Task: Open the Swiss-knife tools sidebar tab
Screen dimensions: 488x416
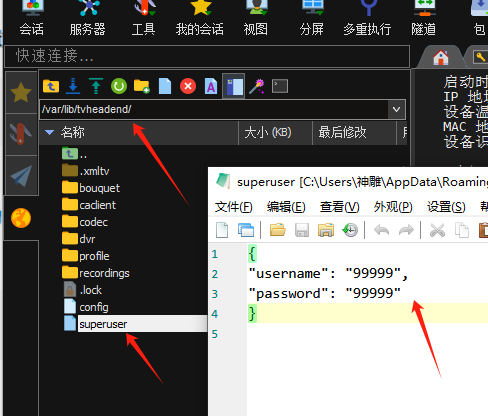Action: (x=21, y=134)
